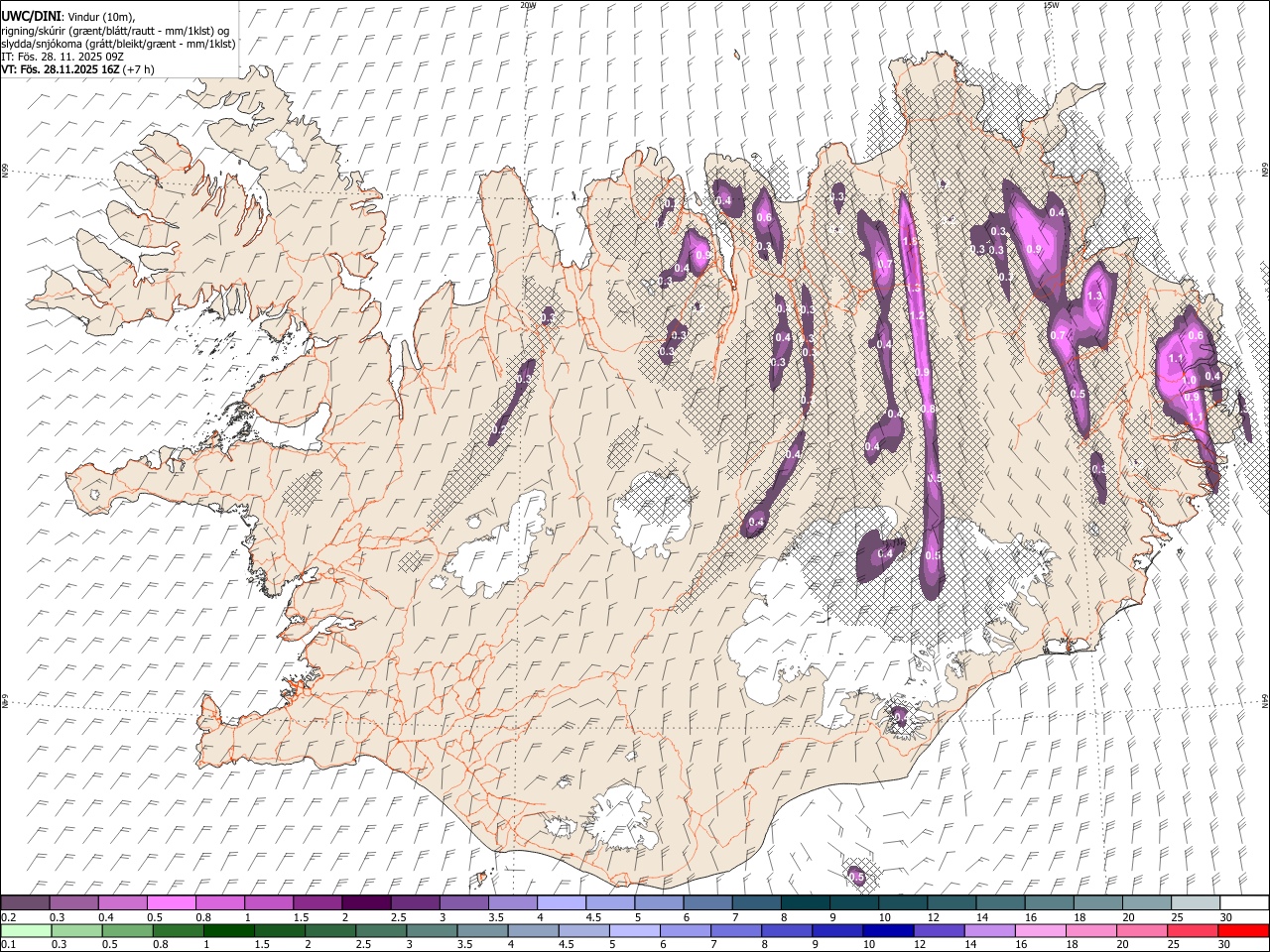The image size is (1270, 952).
Task: Click the '1.8' value on the long pink snow band
Action: click(909, 242)
